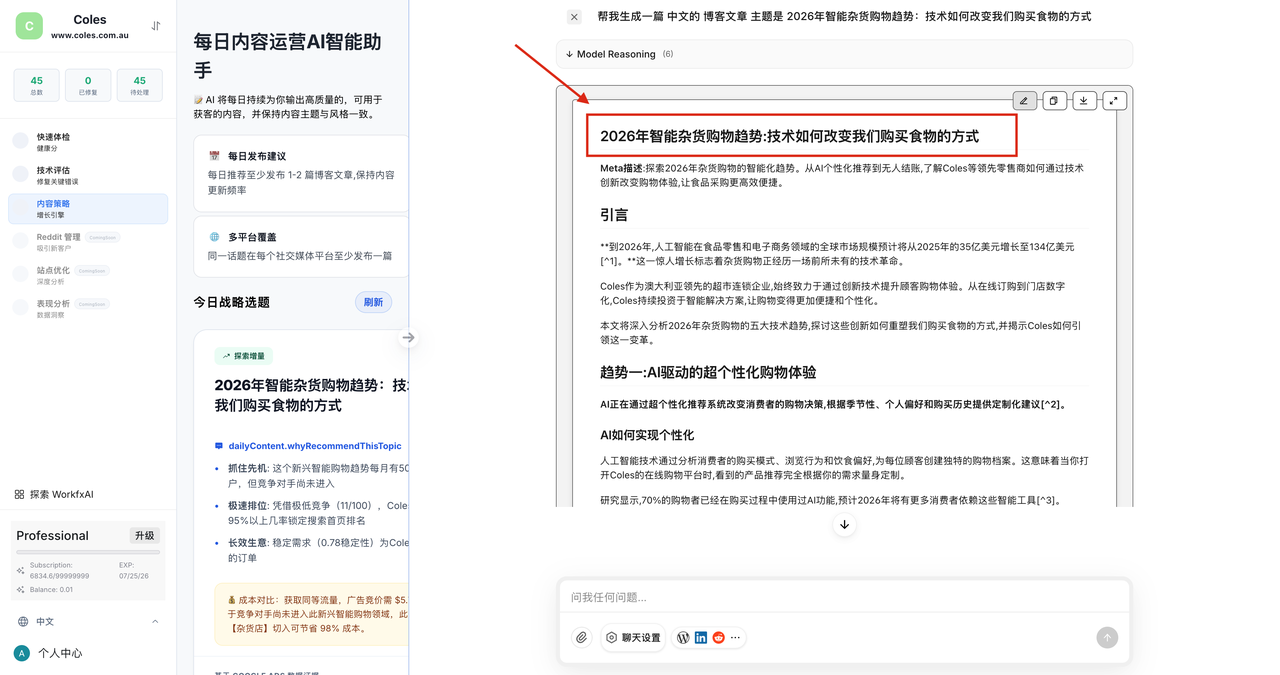The width and height of the screenshot is (1280, 675).
Task: Open the 内容策略 sidebar item
Action: point(88,209)
